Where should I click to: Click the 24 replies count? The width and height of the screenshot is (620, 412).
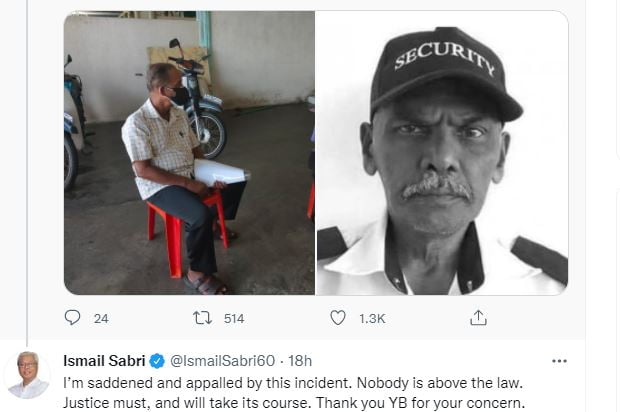coord(100,318)
